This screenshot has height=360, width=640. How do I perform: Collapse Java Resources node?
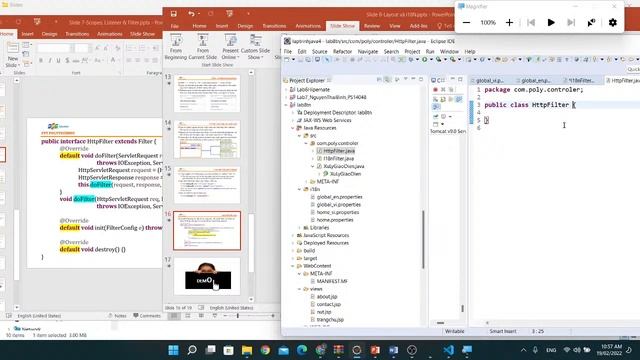click(293, 128)
